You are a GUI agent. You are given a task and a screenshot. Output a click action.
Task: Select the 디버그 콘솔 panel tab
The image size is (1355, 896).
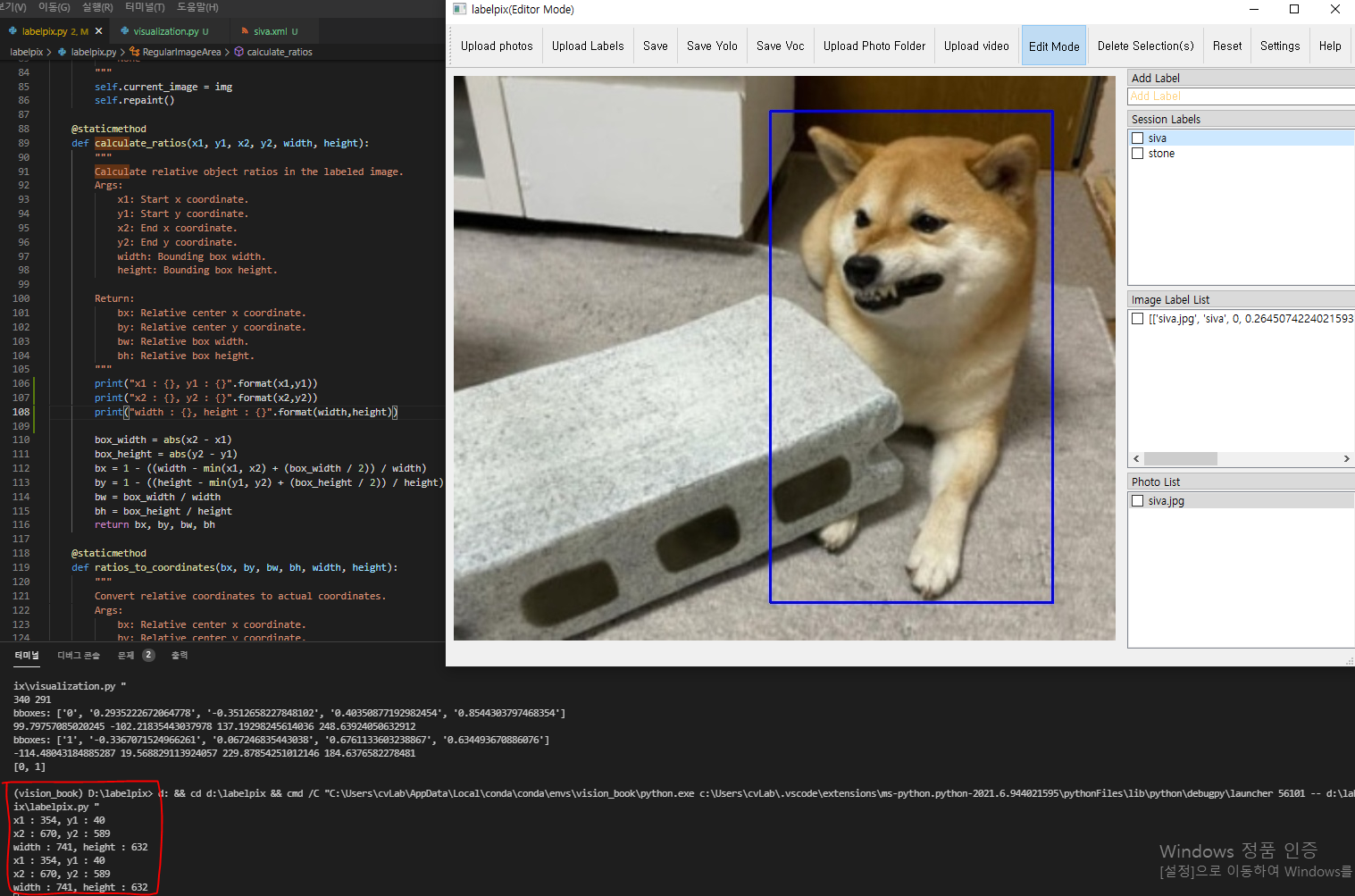pos(79,655)
